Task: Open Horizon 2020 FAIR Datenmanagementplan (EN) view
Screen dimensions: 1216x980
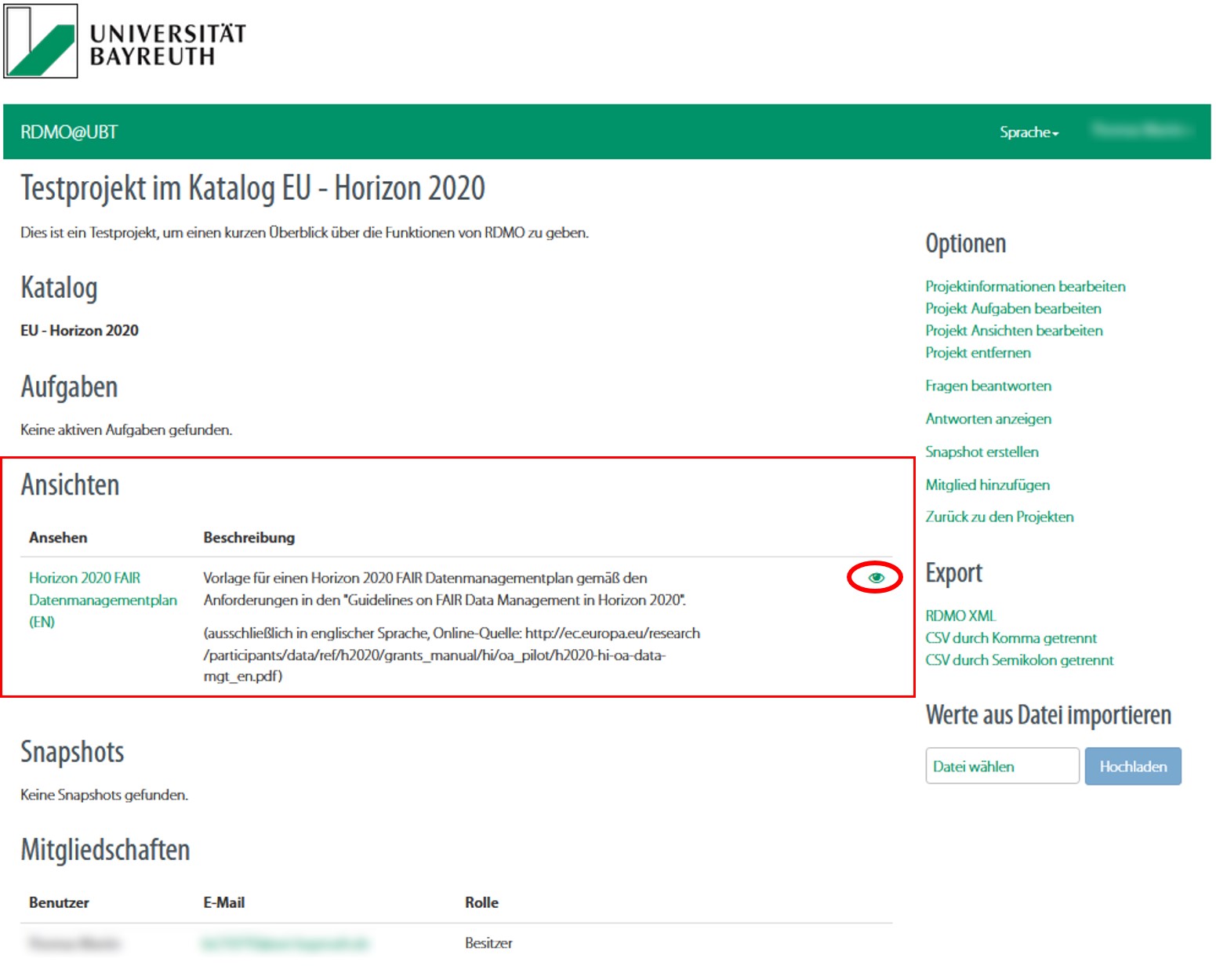Action: point(103,600)
